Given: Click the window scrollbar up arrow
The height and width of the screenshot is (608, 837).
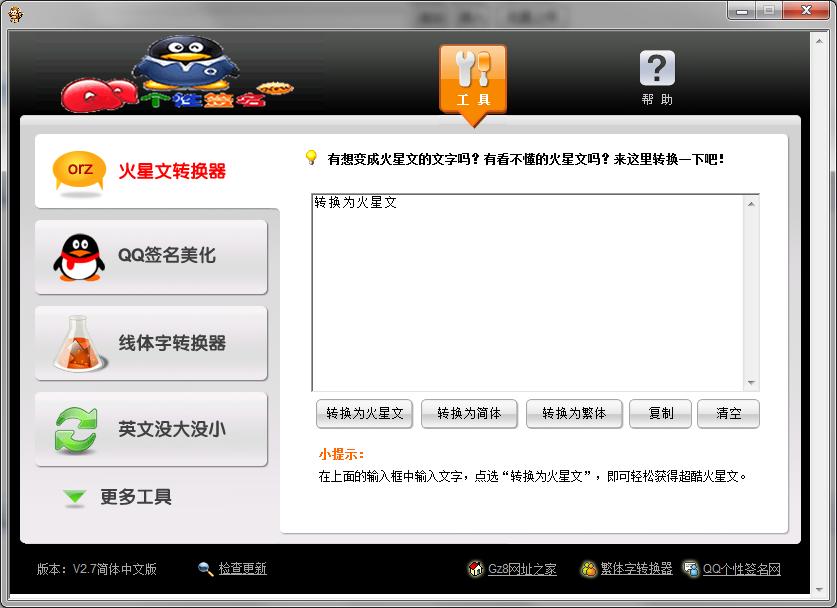Looking at the screenshot, I should click(819, 41).
